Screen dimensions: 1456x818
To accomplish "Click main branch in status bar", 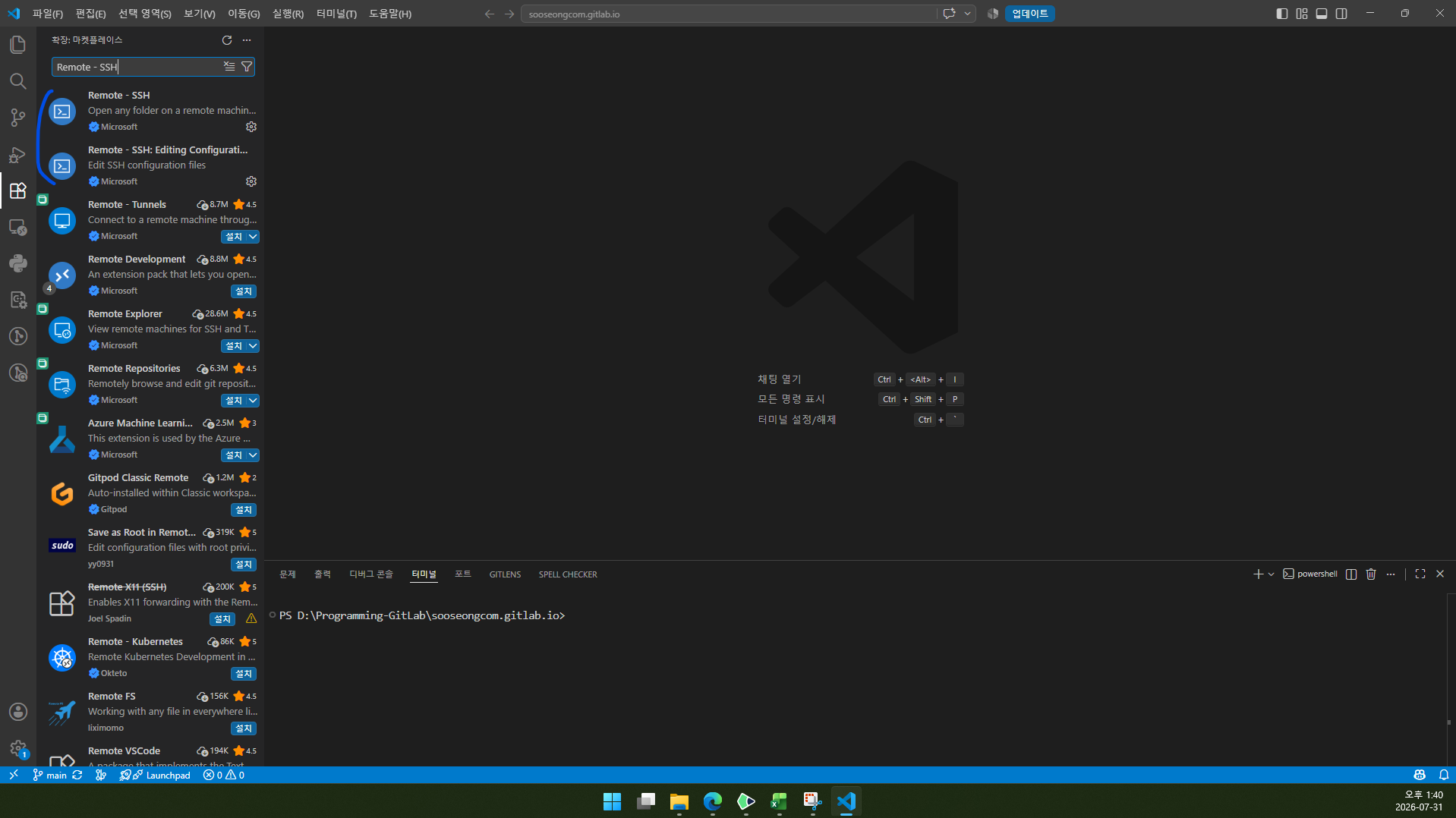I will [50, 775].
